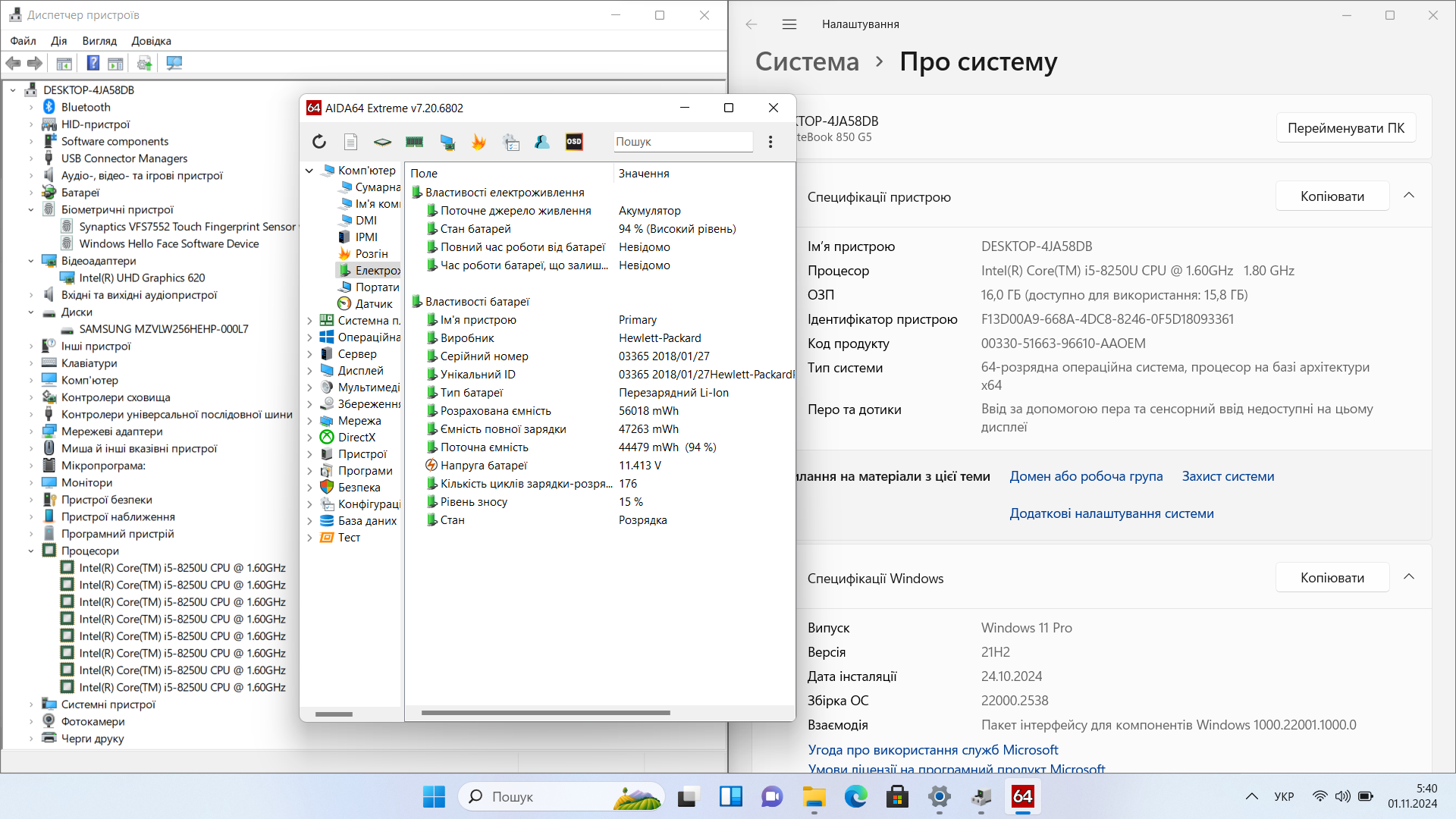This screenshot has height=819, width=1456.
Task: Select DirectX in AIDA64 tree
Action: [356, 438]
